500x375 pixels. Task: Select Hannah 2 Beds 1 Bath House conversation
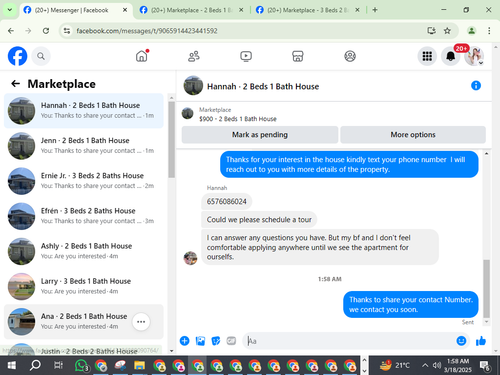tap(84, 111)
